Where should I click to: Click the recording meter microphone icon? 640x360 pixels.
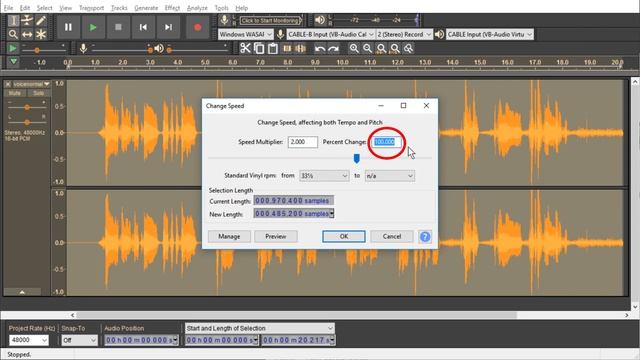tap(224, 20)
